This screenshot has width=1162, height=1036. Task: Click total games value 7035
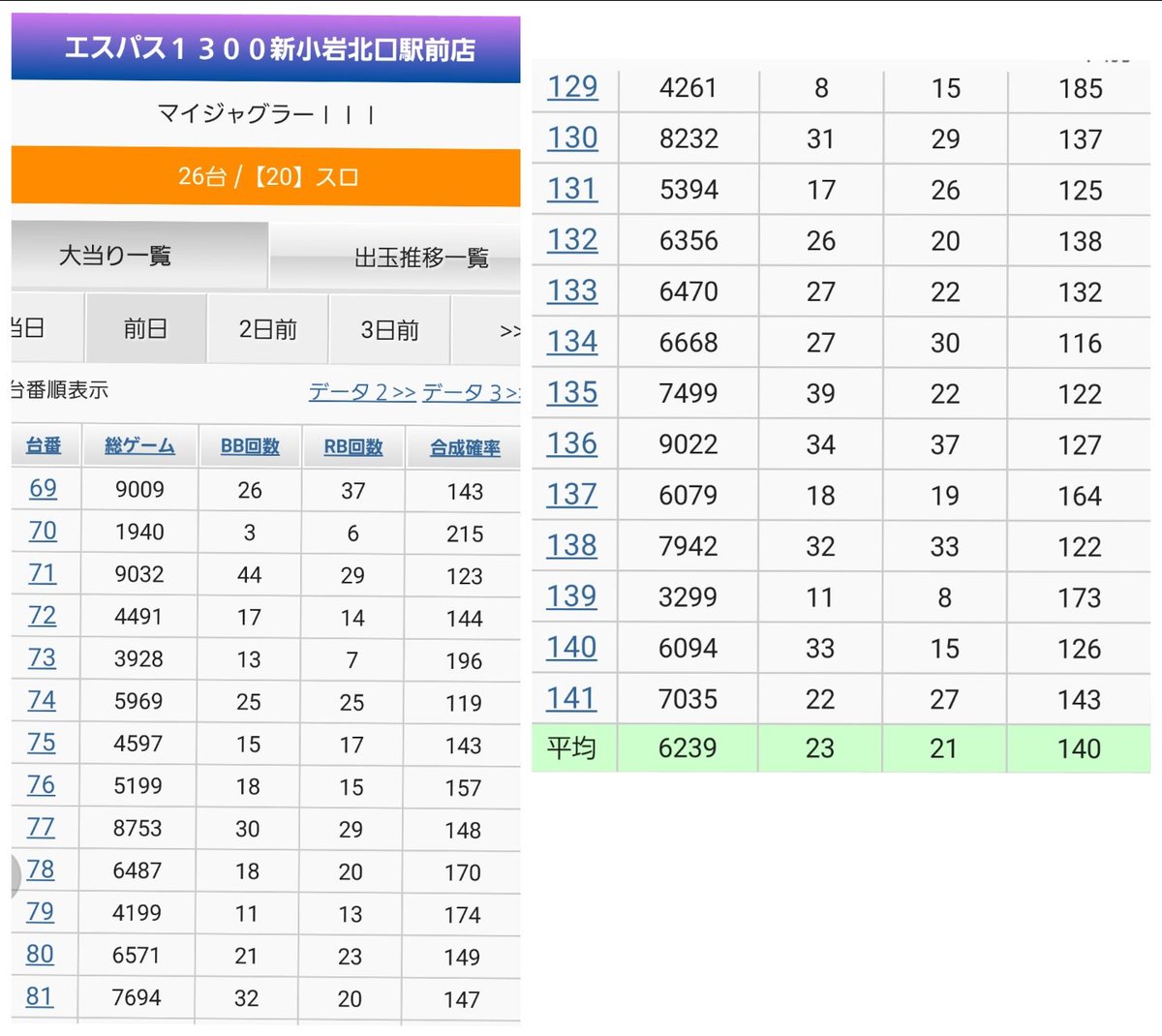click(688, 699)
